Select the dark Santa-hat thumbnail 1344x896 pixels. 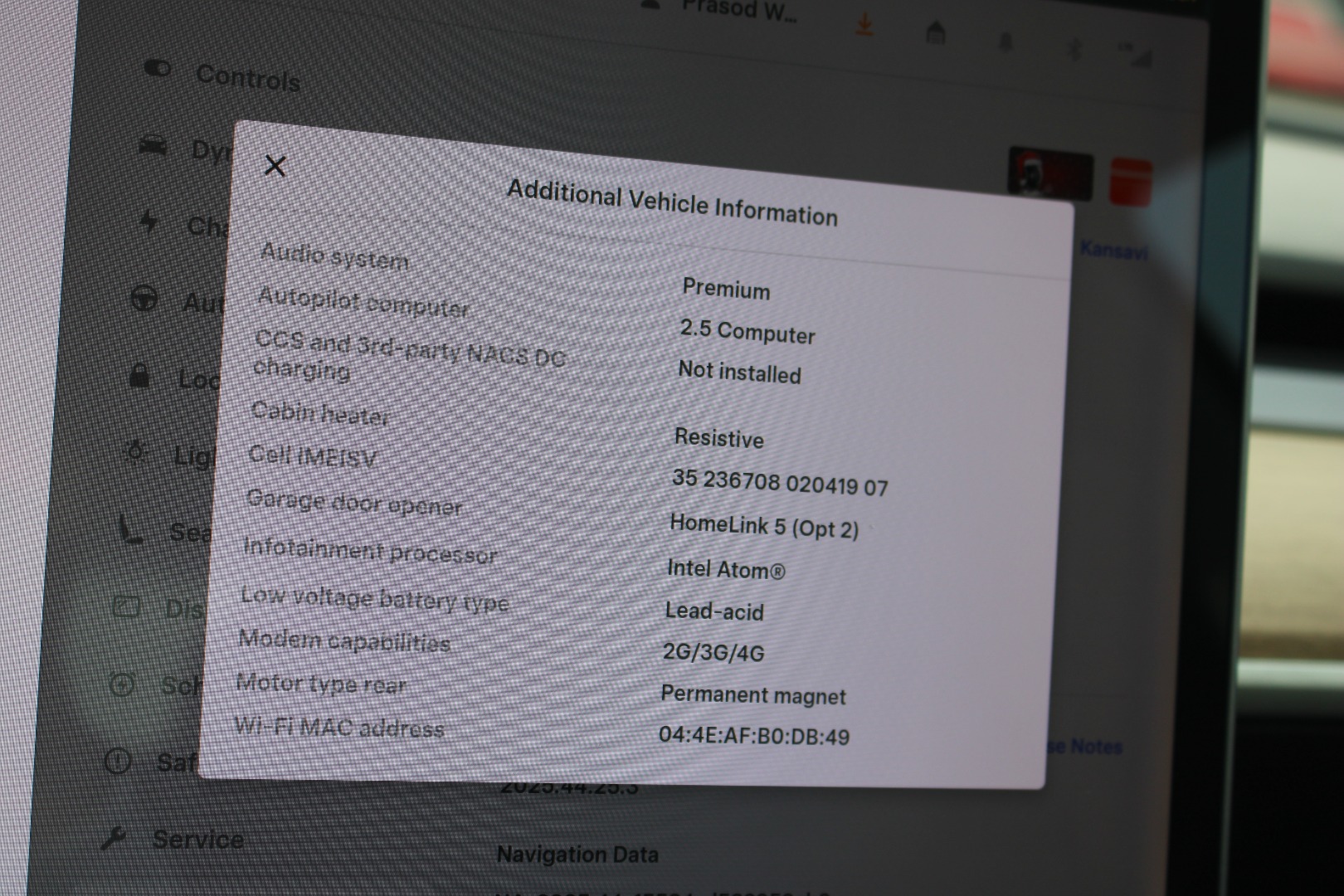[x=1049, y=173]
